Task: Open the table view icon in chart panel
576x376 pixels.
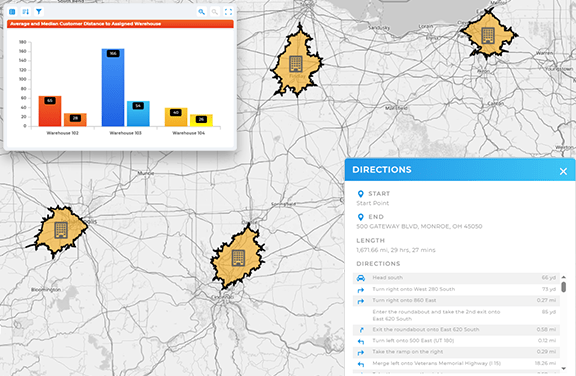Action: tap(12, 12)
